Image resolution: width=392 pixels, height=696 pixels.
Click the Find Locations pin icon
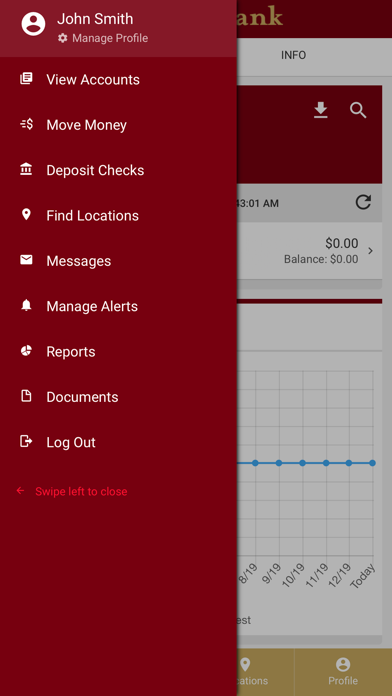click(x=26, y=215)
